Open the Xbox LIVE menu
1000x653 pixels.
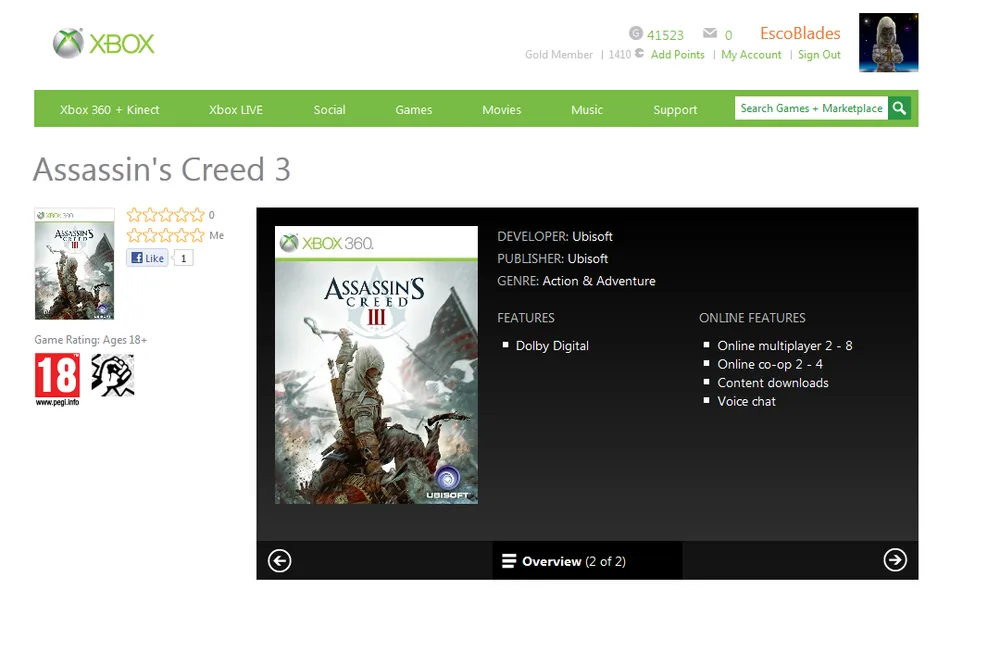click(236, 110)
